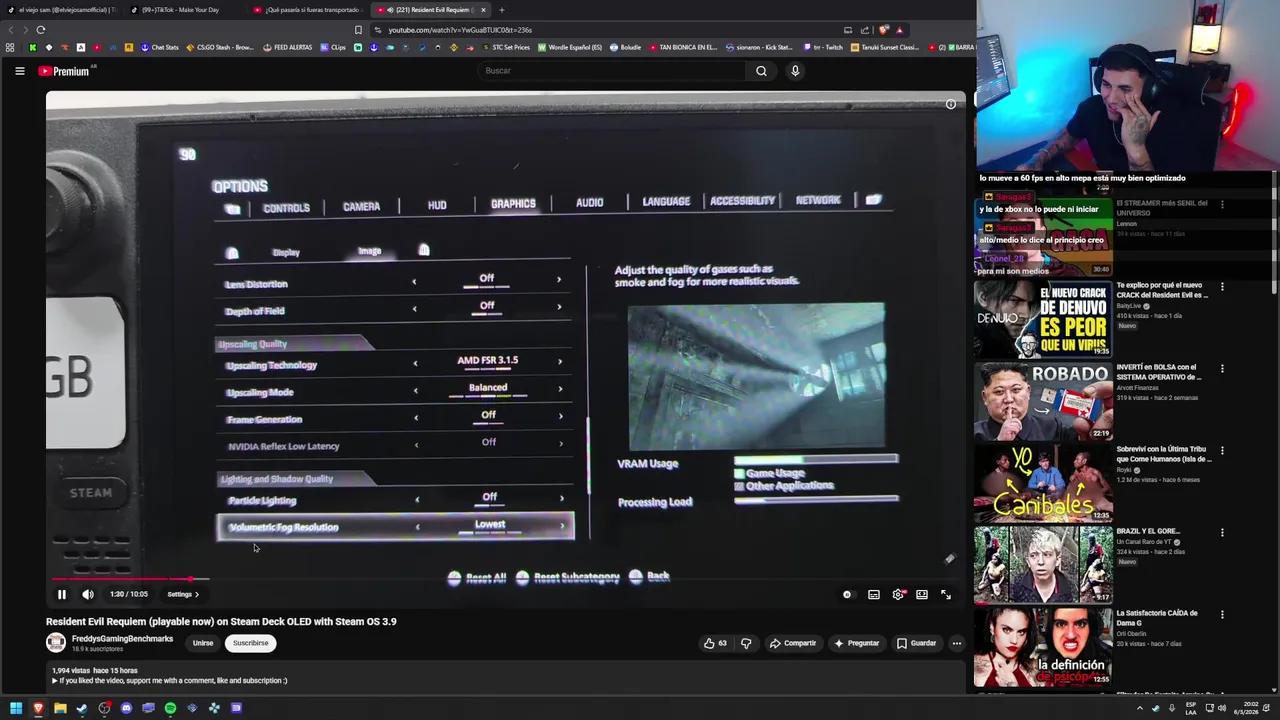Share the video via Compartir
1280x720 pixels.
click(x=793, y=643)
